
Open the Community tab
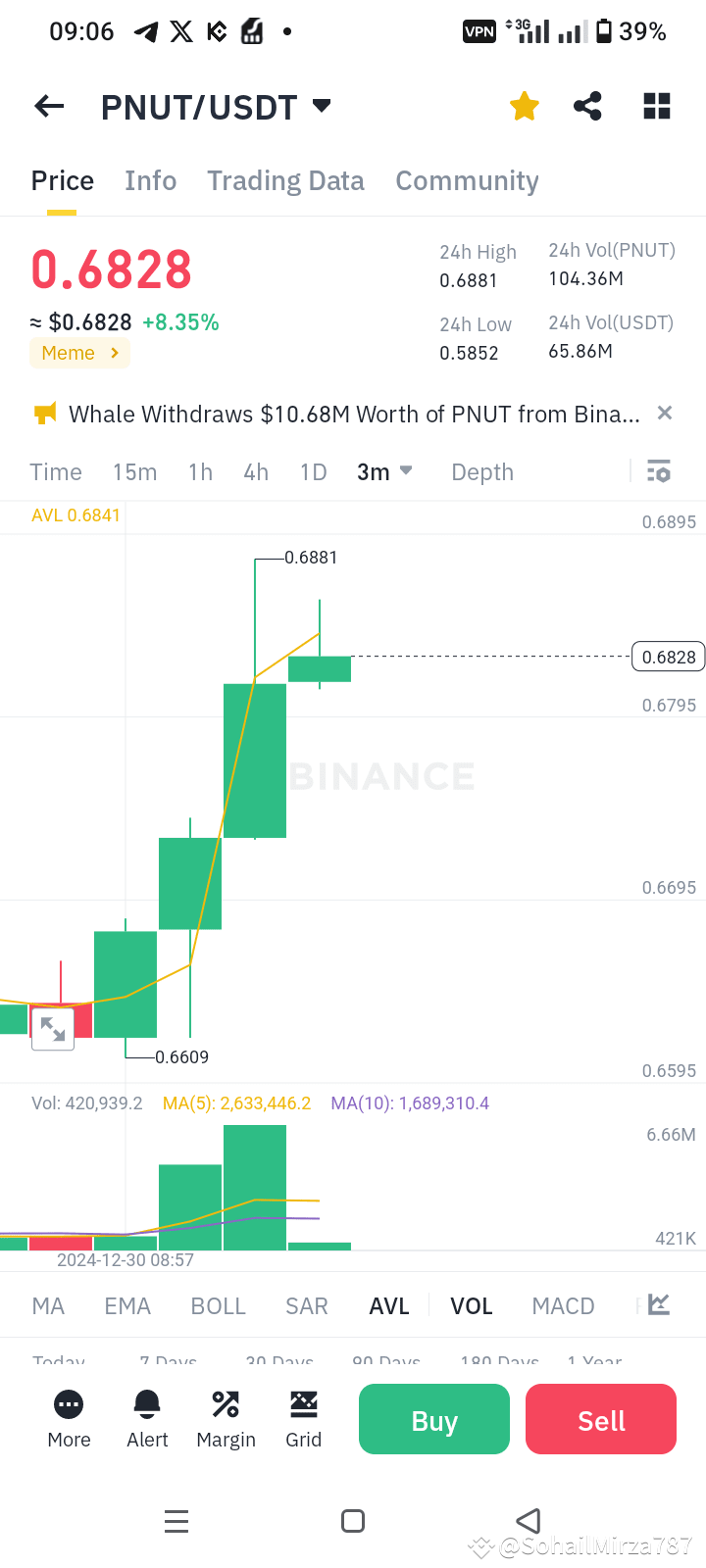pos(467,180)
